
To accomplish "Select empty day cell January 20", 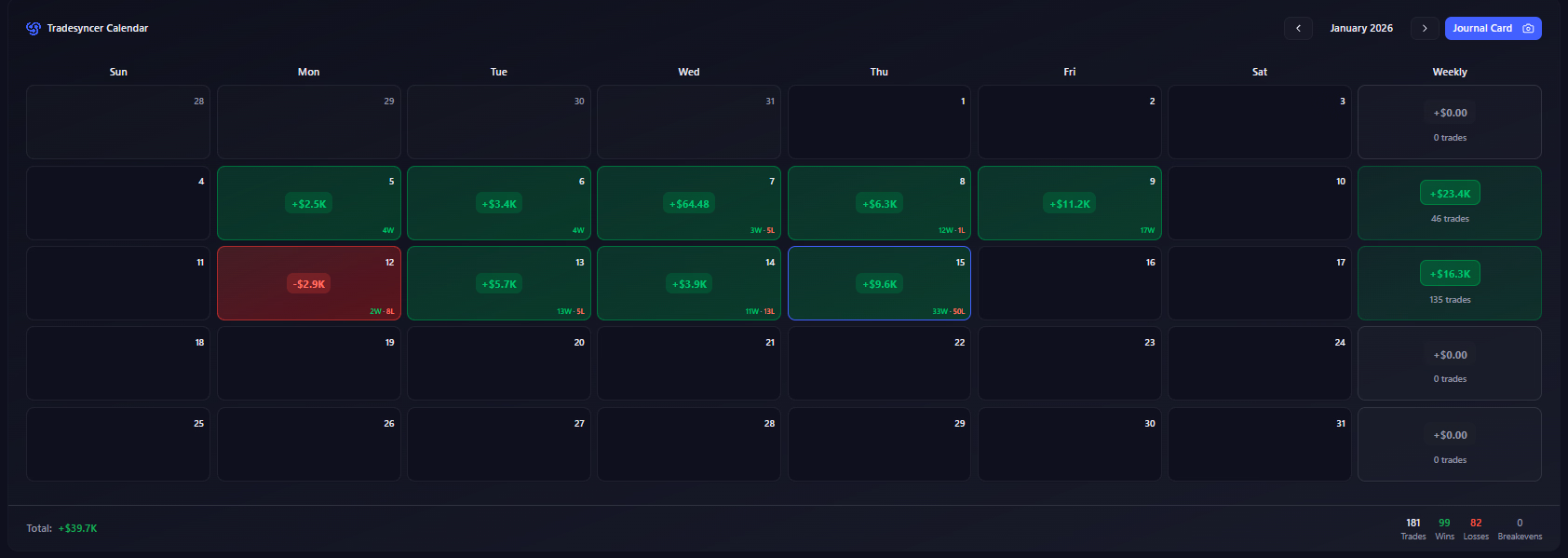I will tap(499, 363).
